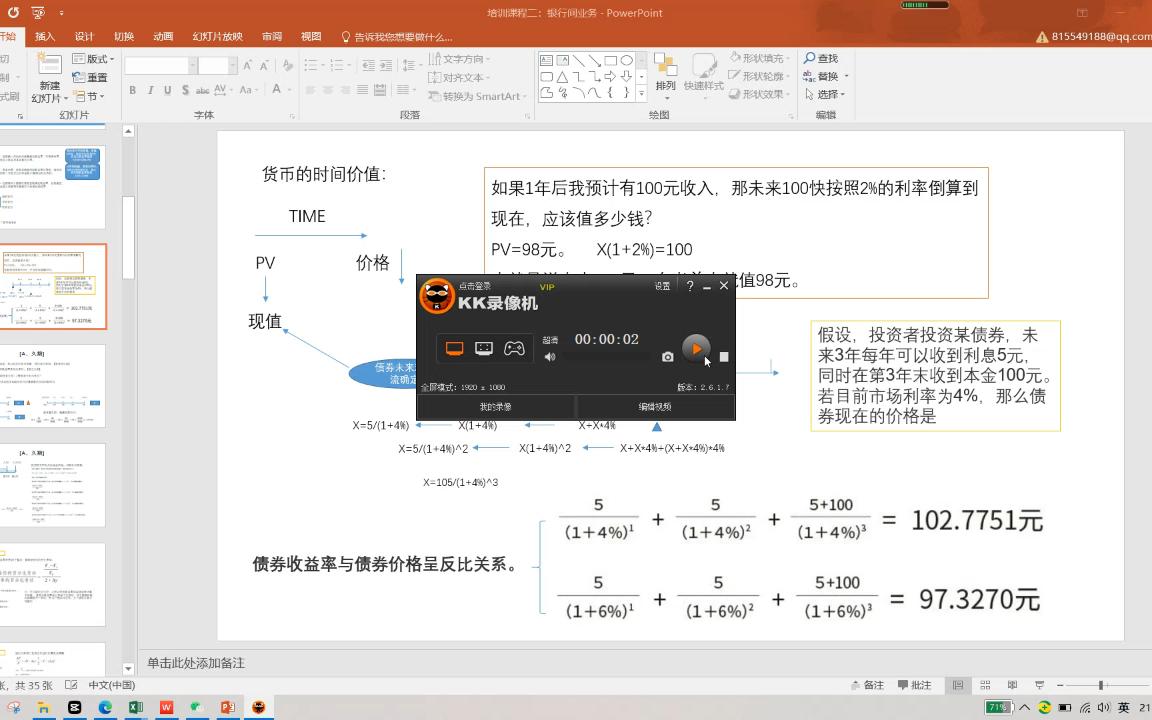The height and width of the screenshot is (720, 1152).
Task: Toggle bold formatting in the Font group
Action: click(x=133, y=89)
